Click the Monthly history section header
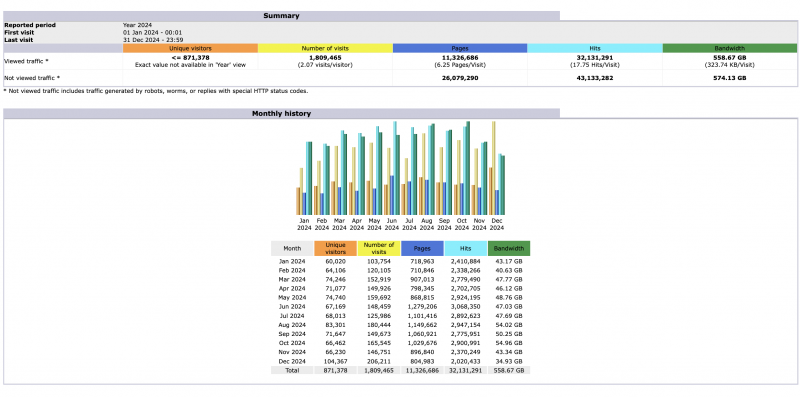The height and width of the screenshot is (397, 800). (281, 113)
